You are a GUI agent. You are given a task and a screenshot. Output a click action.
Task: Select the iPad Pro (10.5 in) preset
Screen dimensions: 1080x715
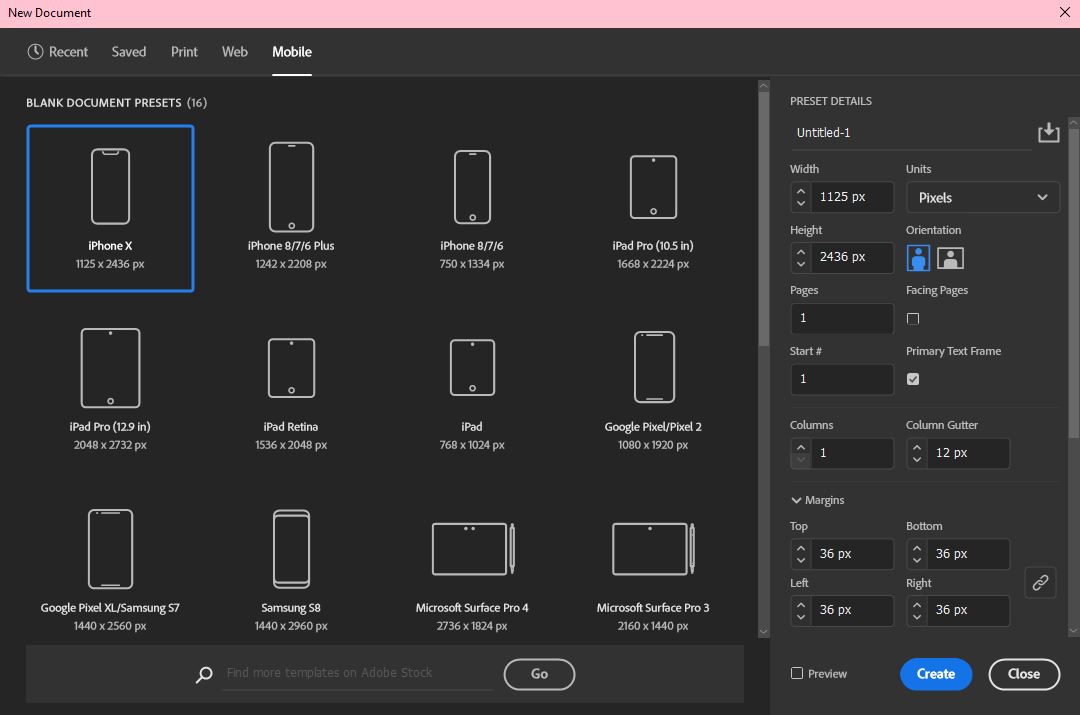[x=653, y=208]
